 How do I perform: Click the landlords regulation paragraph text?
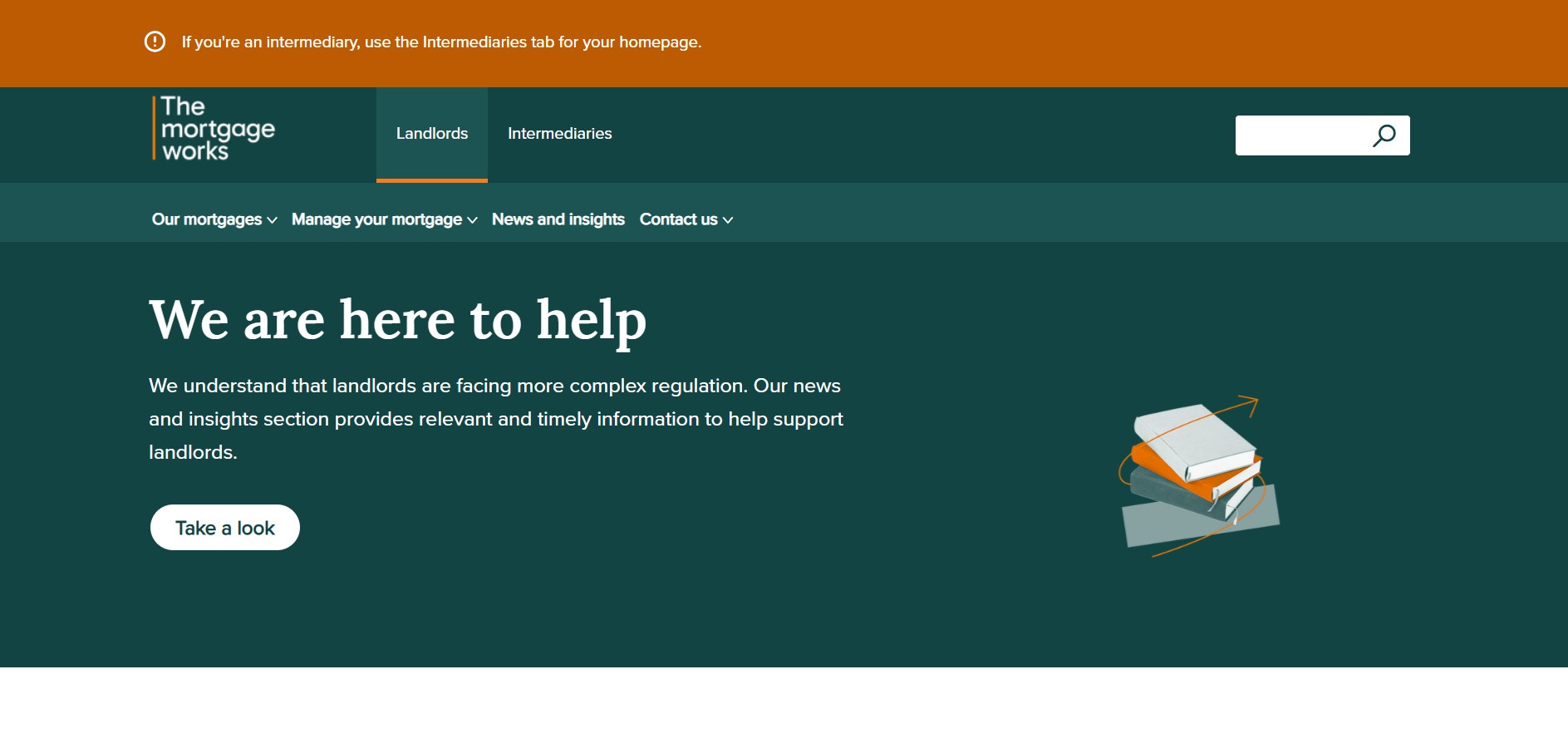495,419
